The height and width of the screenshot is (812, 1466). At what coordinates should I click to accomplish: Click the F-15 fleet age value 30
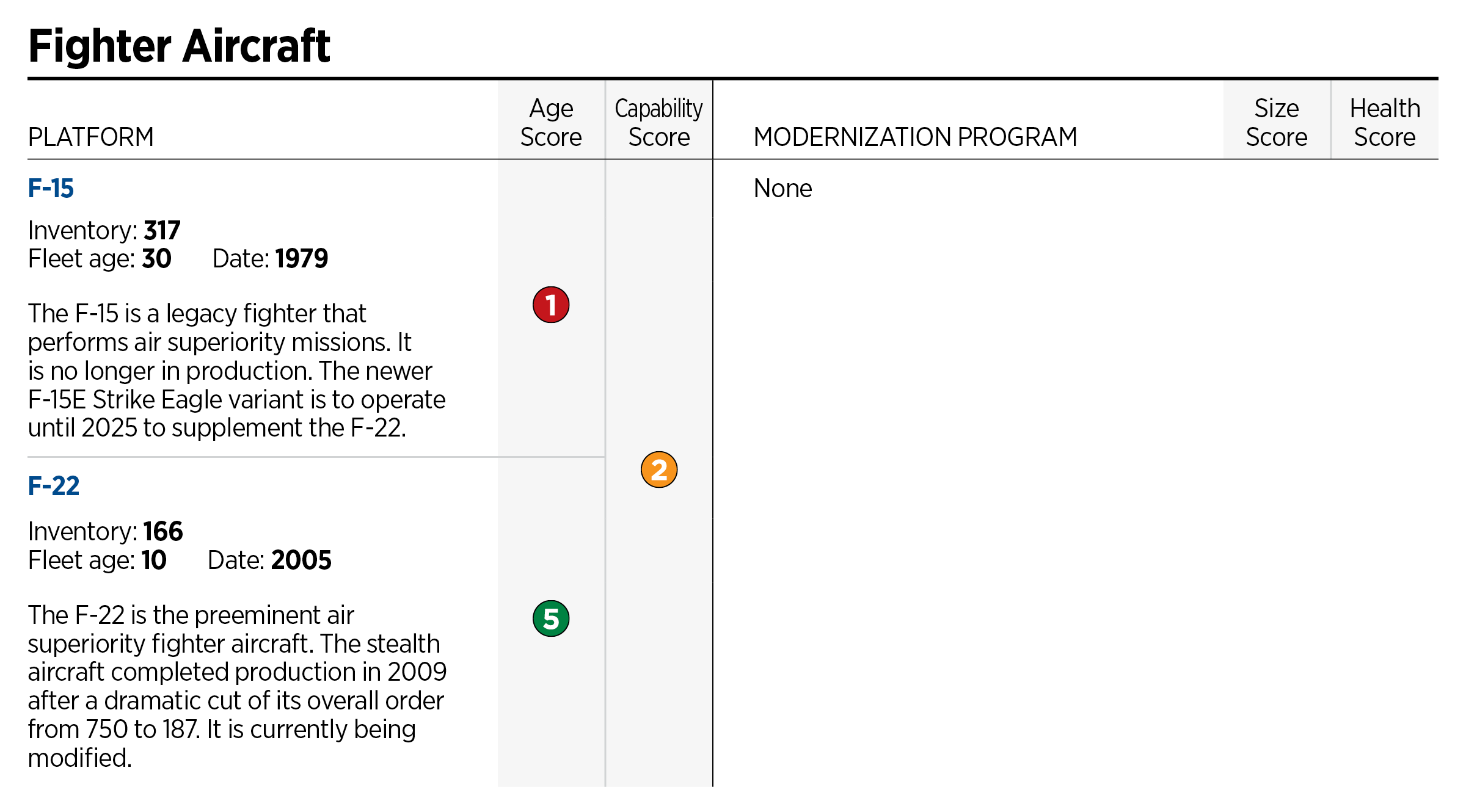point(156,259)
